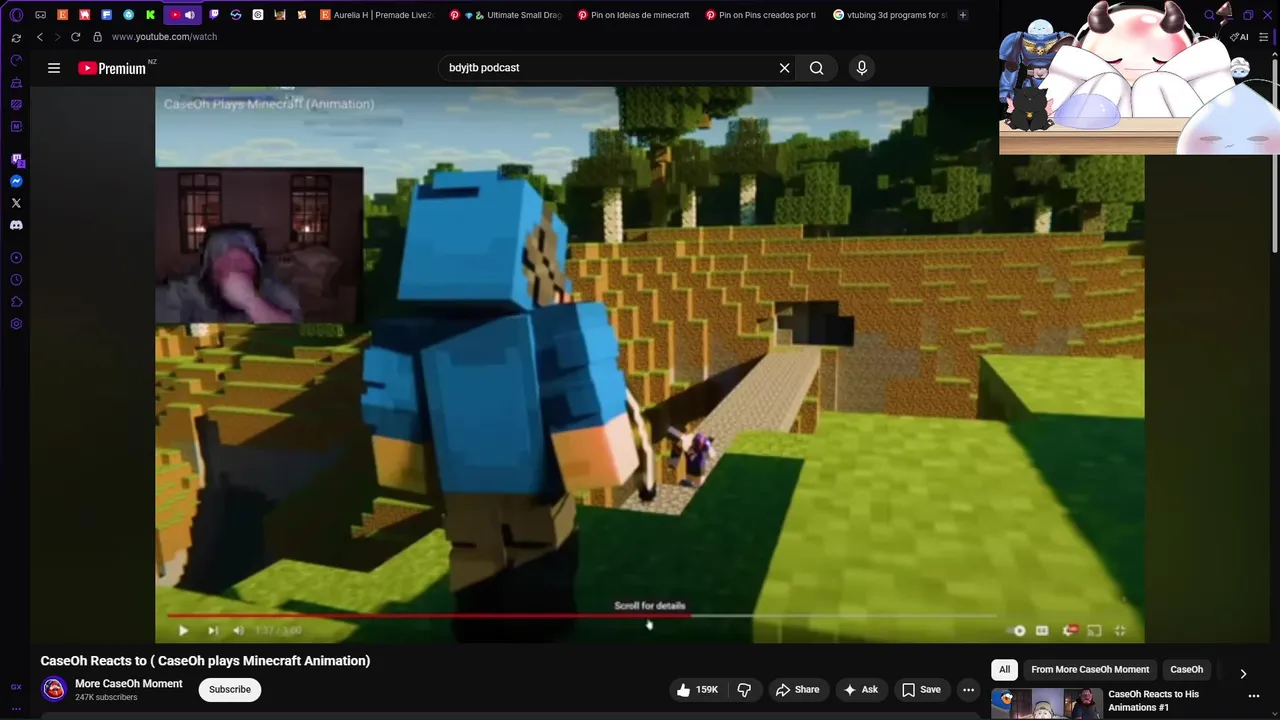Reload the current page
This screenshot has height=720, width=1280.
click(x=75, y=37)
